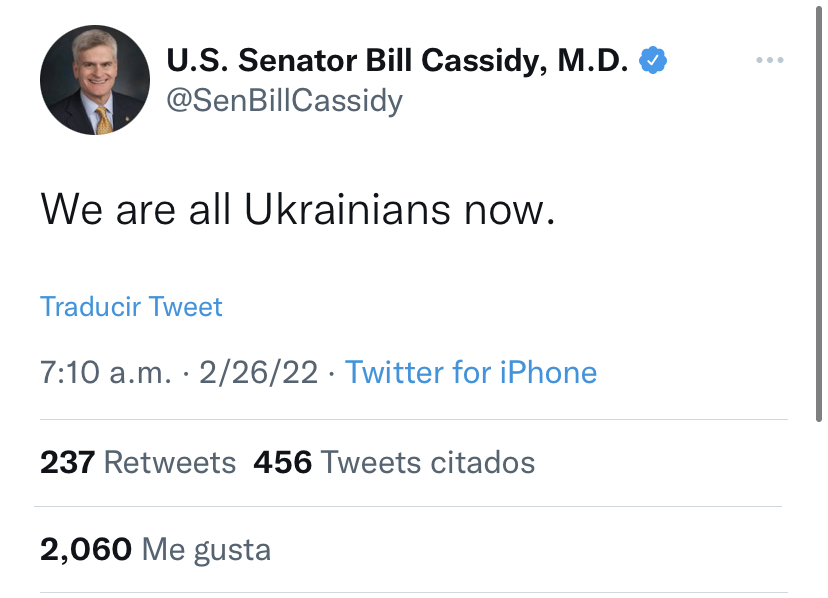Click the number 456 quote count

coord(283,462)
